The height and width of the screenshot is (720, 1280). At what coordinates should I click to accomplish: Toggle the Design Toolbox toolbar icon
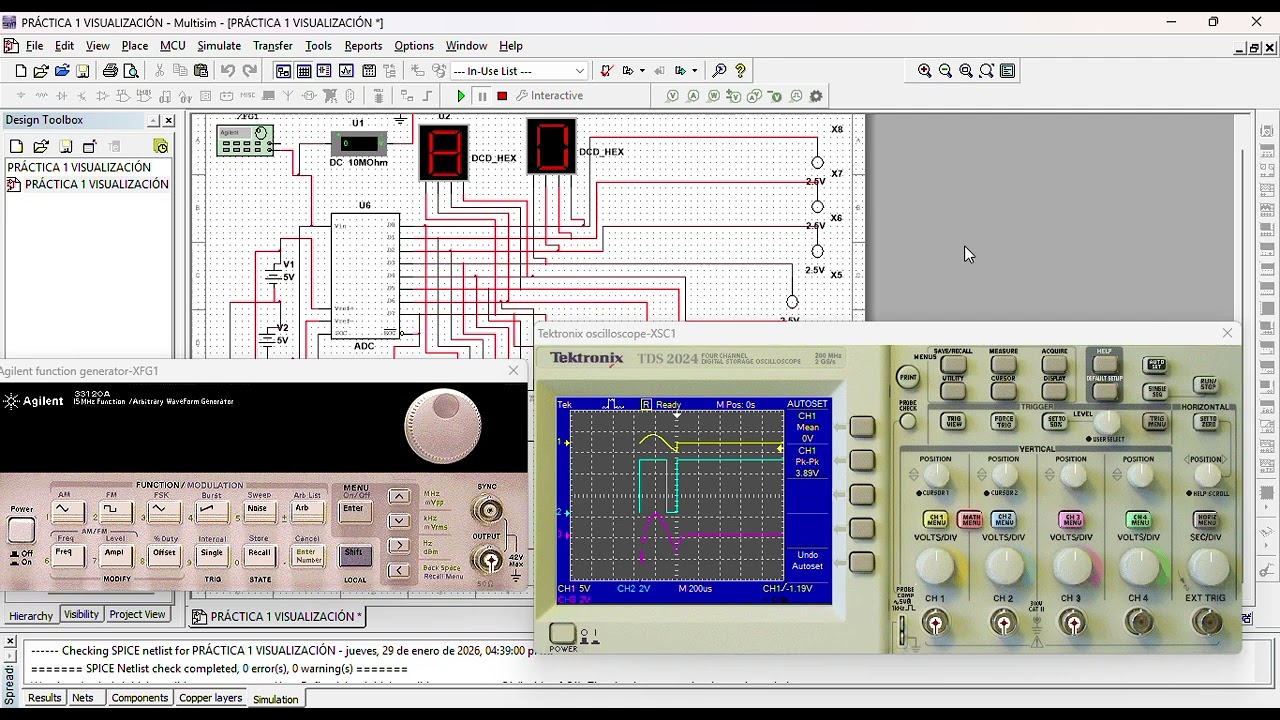coord(283,71)
